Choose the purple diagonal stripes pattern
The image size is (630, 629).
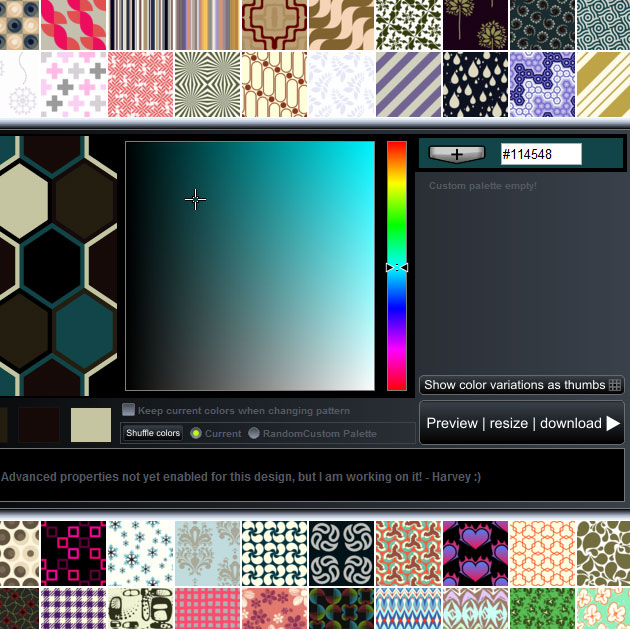pyautogui.click(x=409, y=84)
